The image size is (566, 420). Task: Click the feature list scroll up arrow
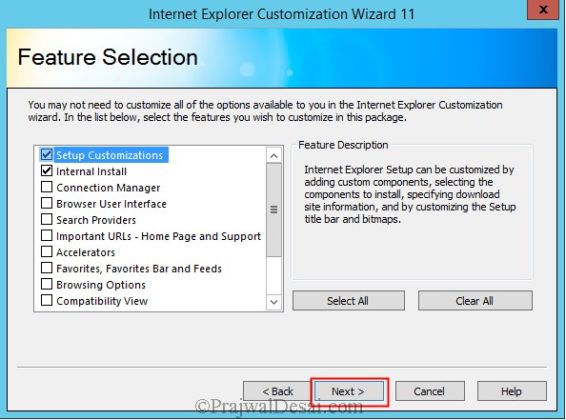tap(274, 156)
